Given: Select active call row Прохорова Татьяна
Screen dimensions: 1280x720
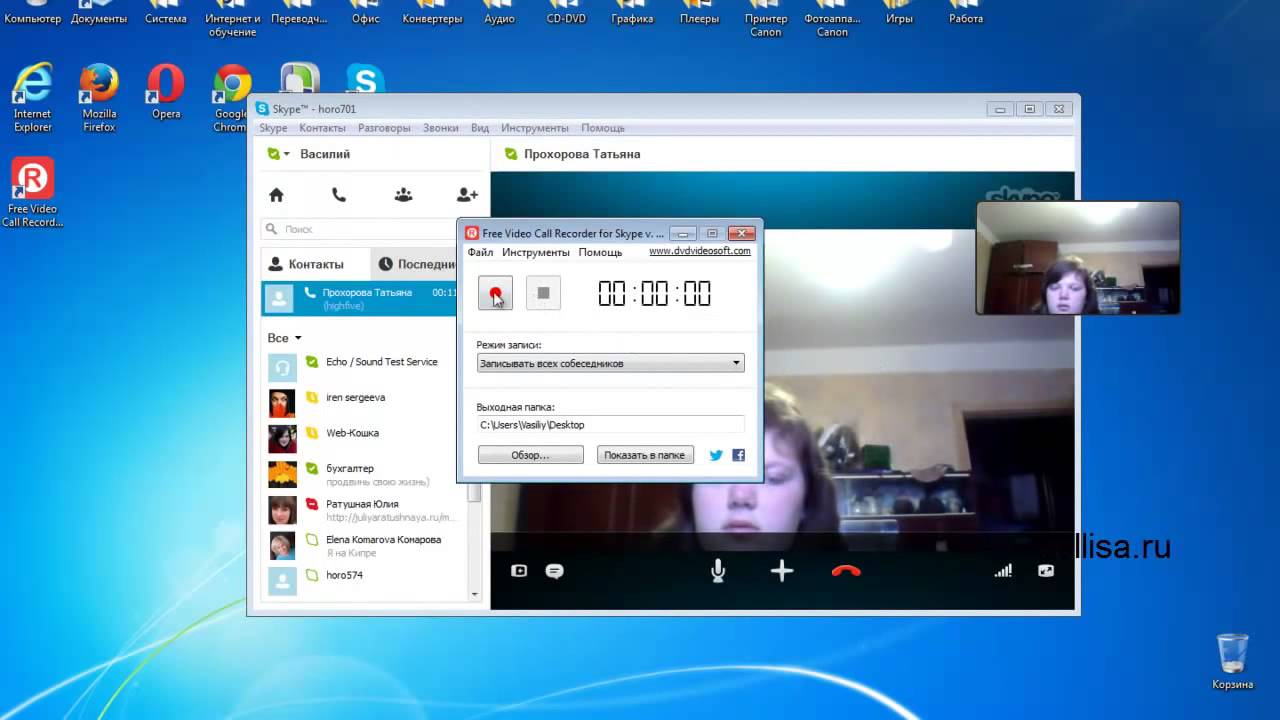Looking at the screenshot, I should click(360, 298).
